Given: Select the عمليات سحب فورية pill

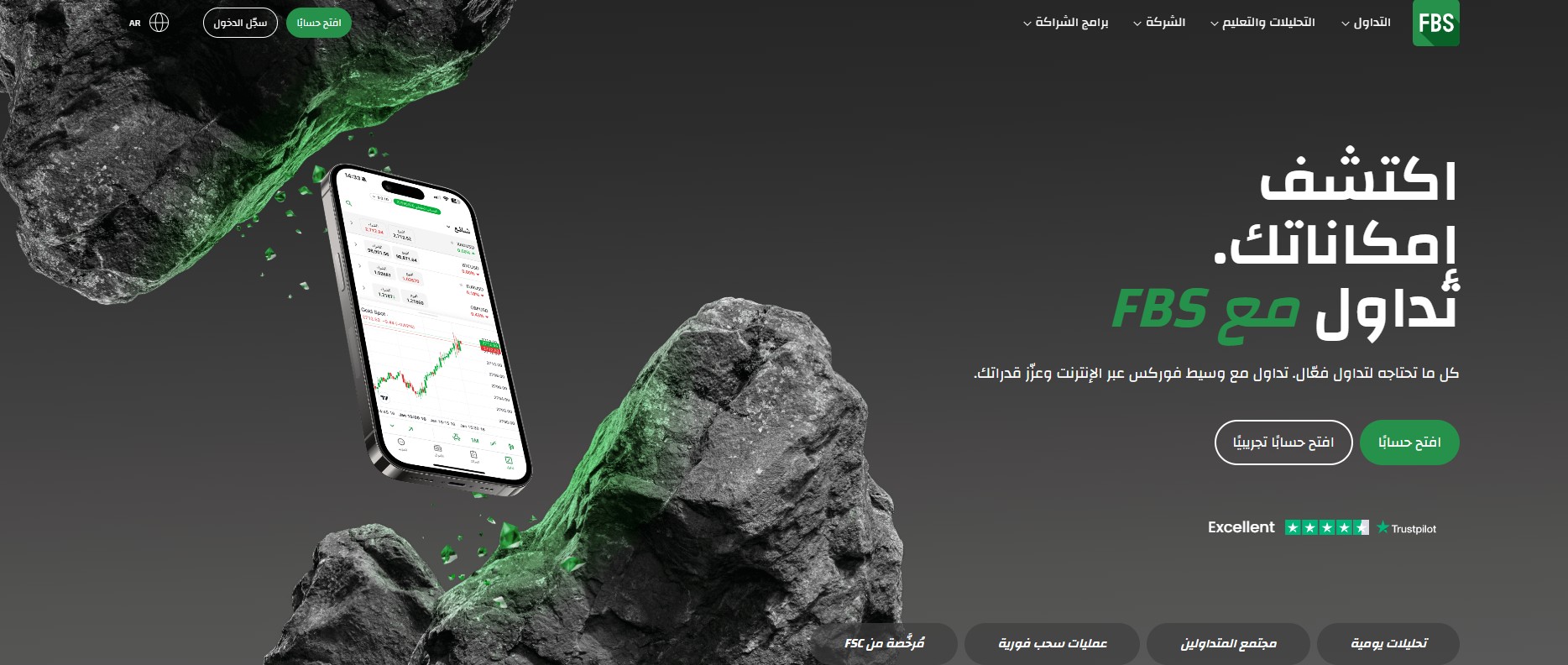Looking at the screenshot, I should 1052,644.
